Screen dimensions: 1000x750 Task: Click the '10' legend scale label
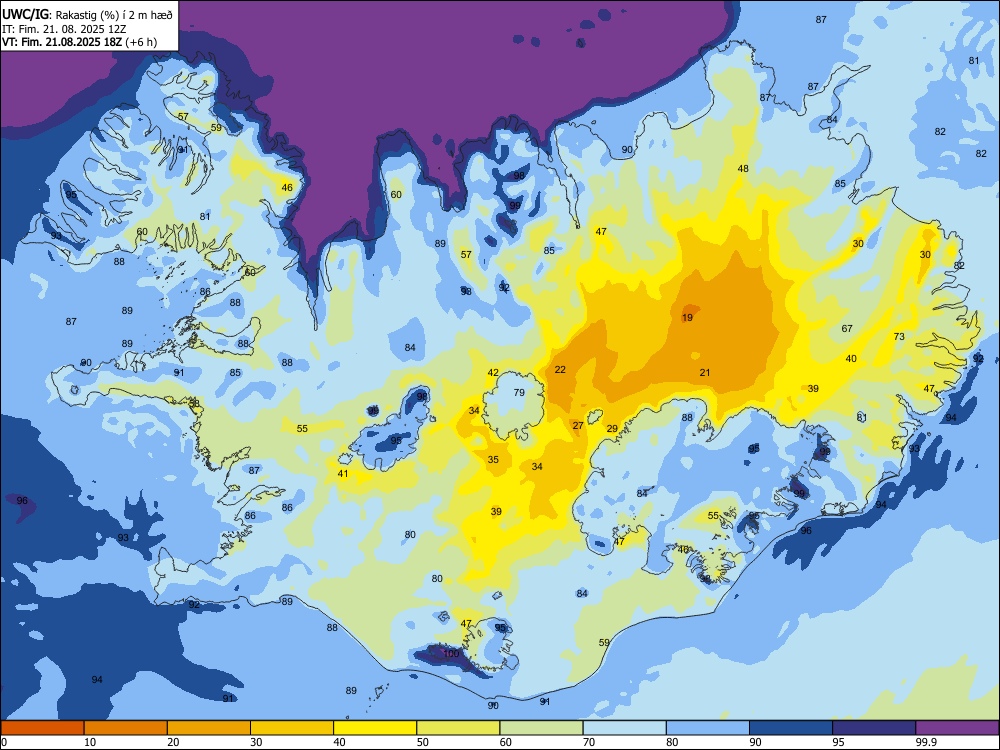90,742
